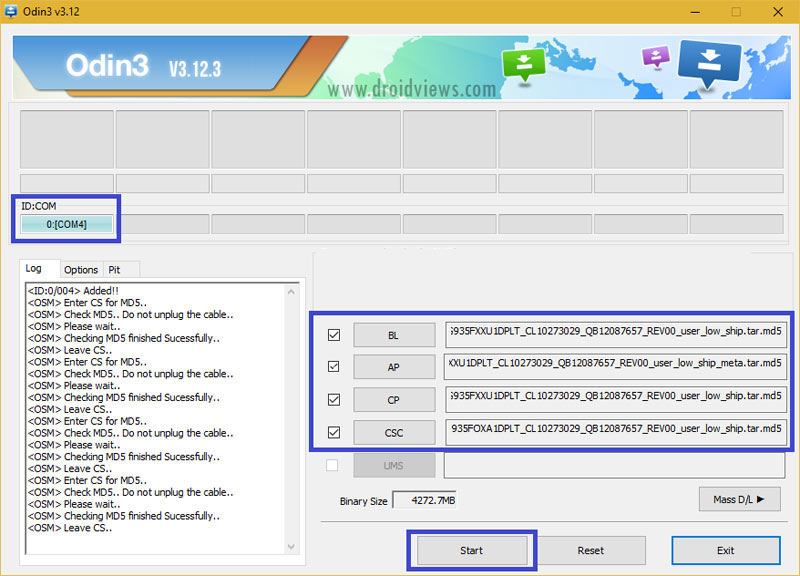
Task: Click the purple transfer bubble icon in banner
Action: point(656,56)
